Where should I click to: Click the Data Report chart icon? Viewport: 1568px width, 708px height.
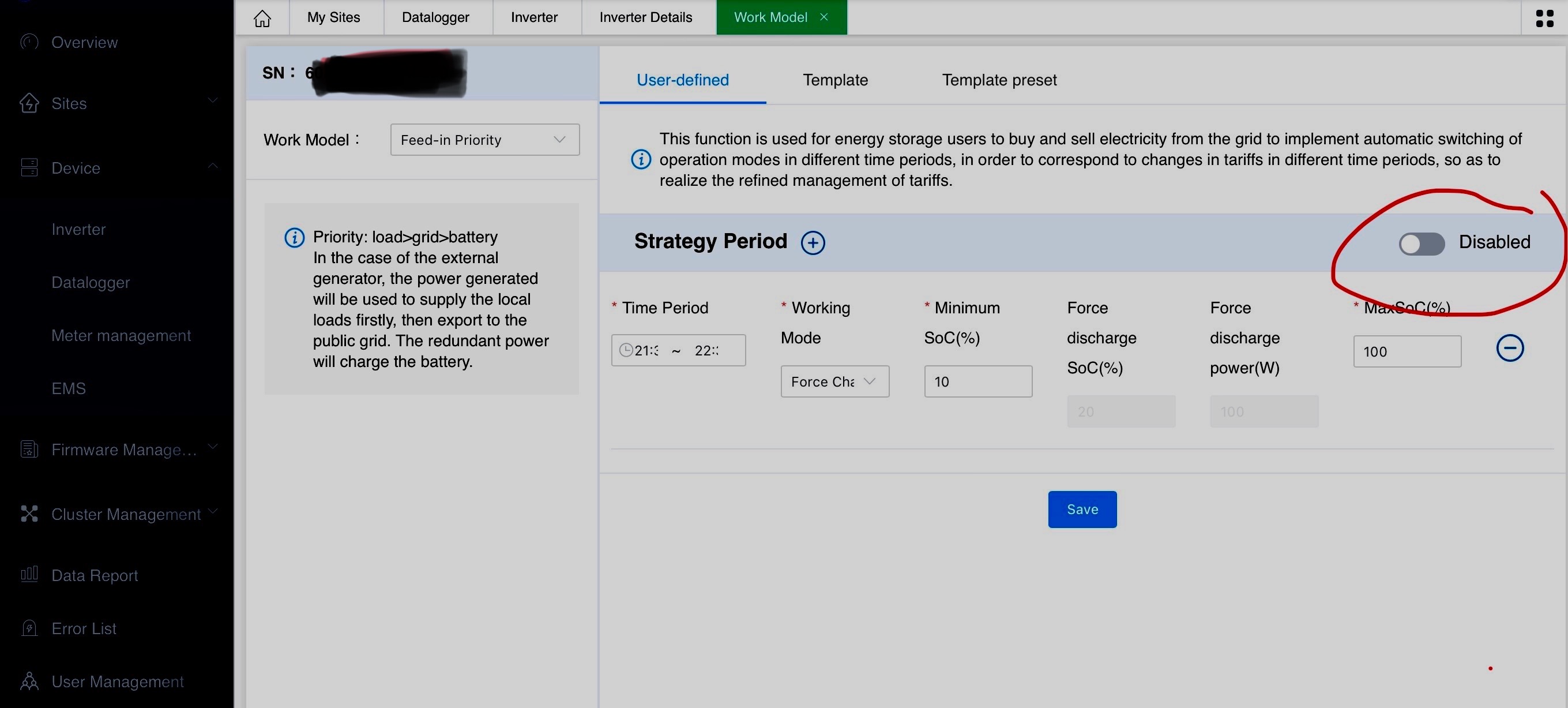coord(29,575)
